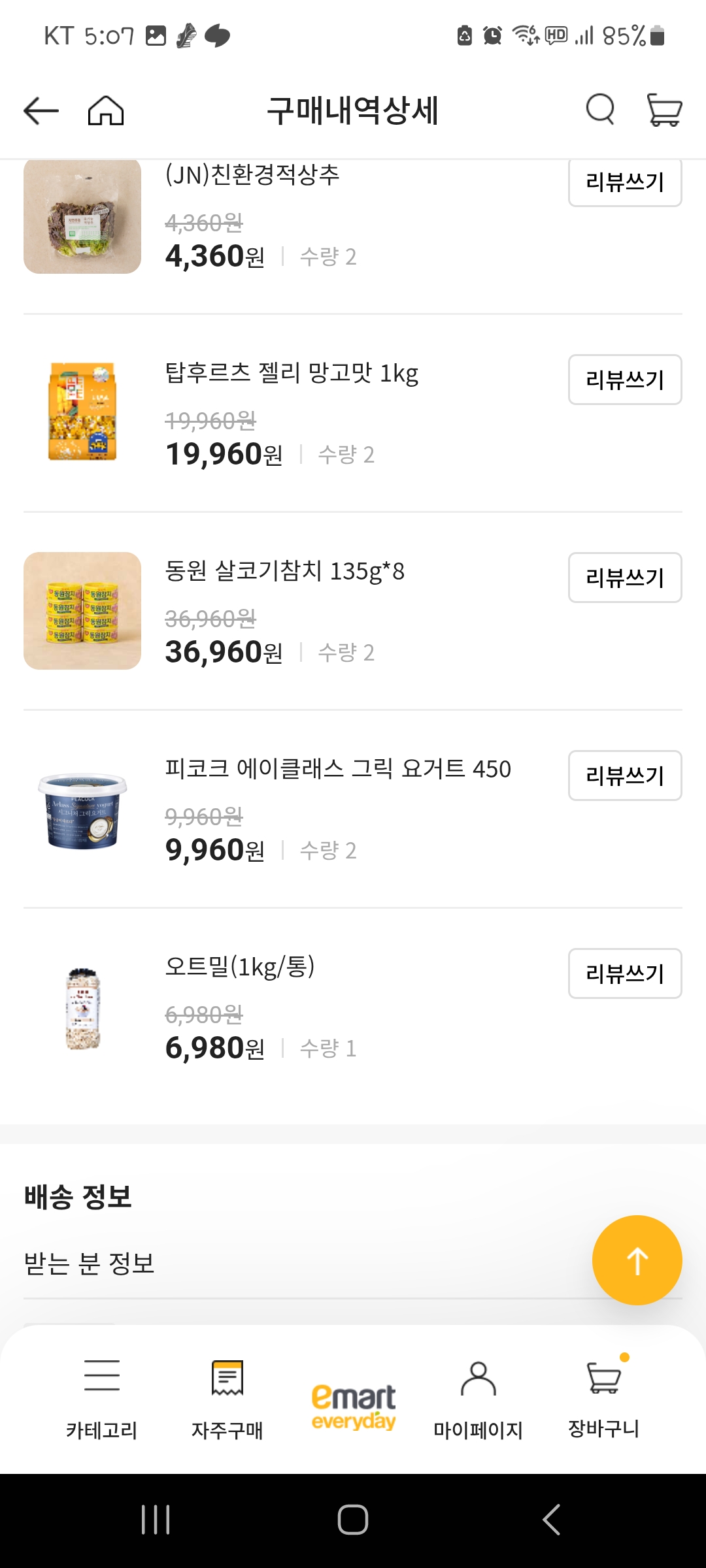Tap the back arrow in header

point(41,110)
